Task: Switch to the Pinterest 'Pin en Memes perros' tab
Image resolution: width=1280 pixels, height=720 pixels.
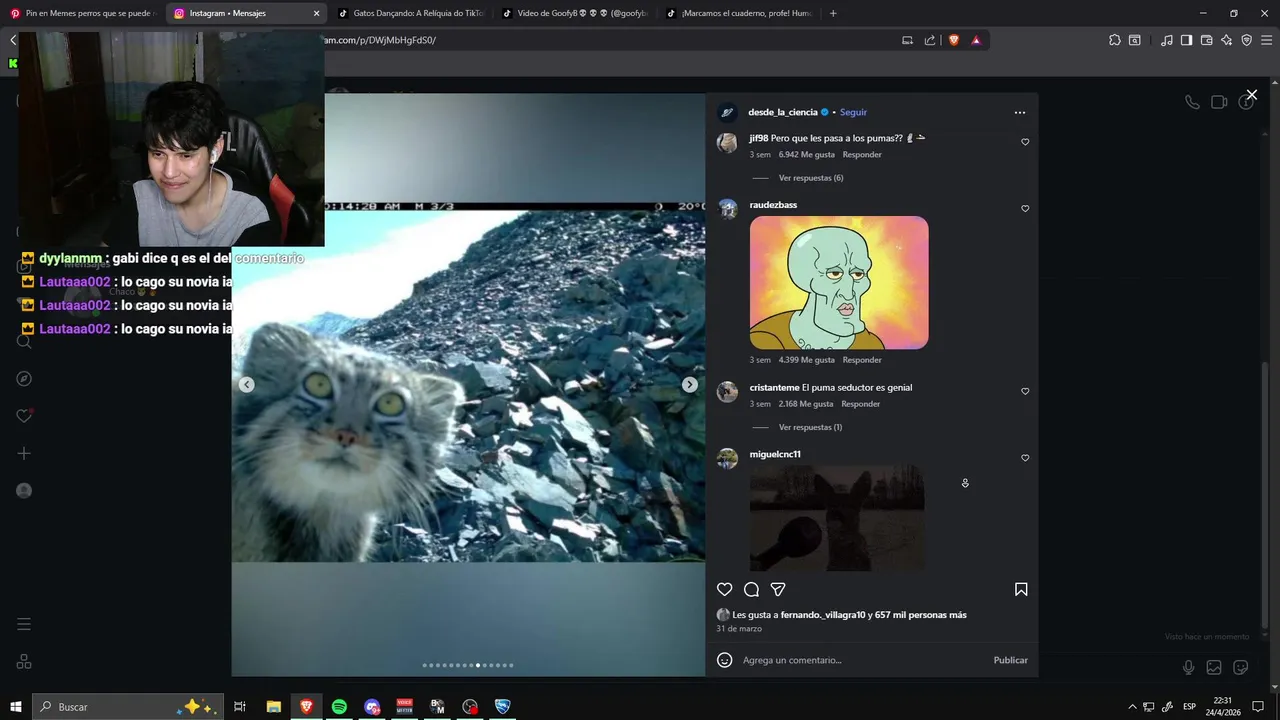Action: pyautogui.click(x=82, y=13)
